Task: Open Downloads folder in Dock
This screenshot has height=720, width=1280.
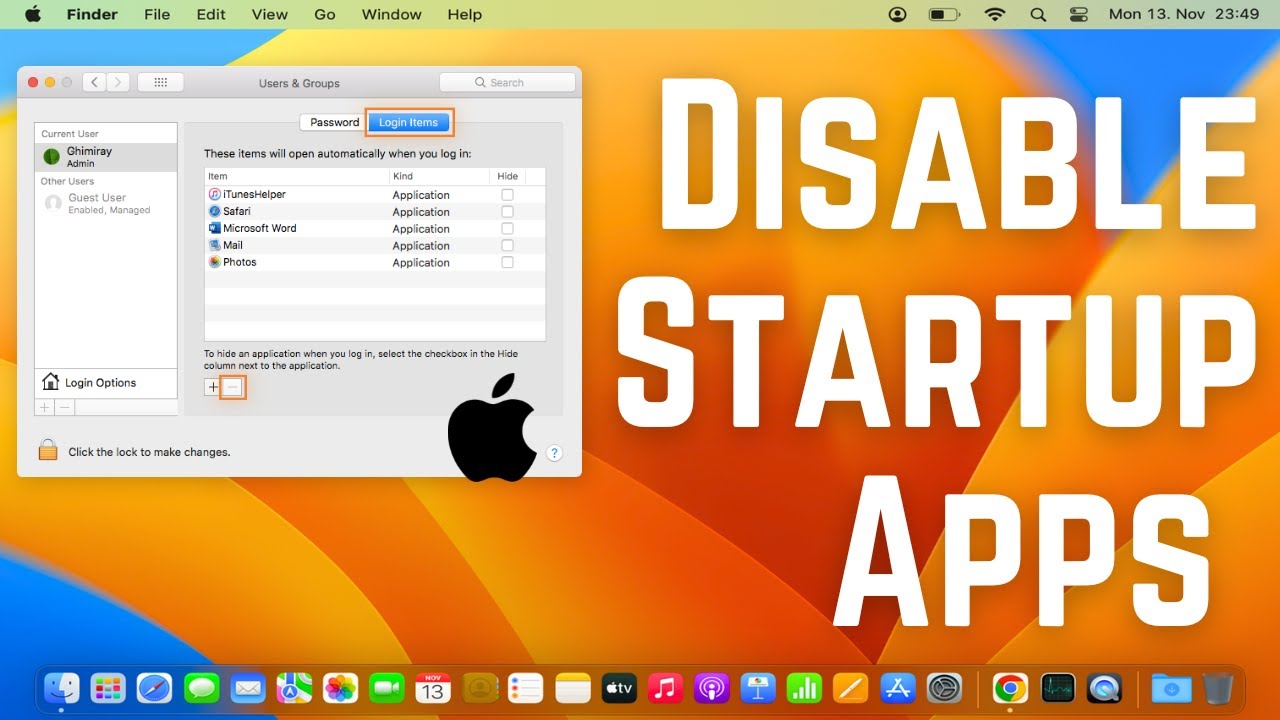Action: [1171, 688]
